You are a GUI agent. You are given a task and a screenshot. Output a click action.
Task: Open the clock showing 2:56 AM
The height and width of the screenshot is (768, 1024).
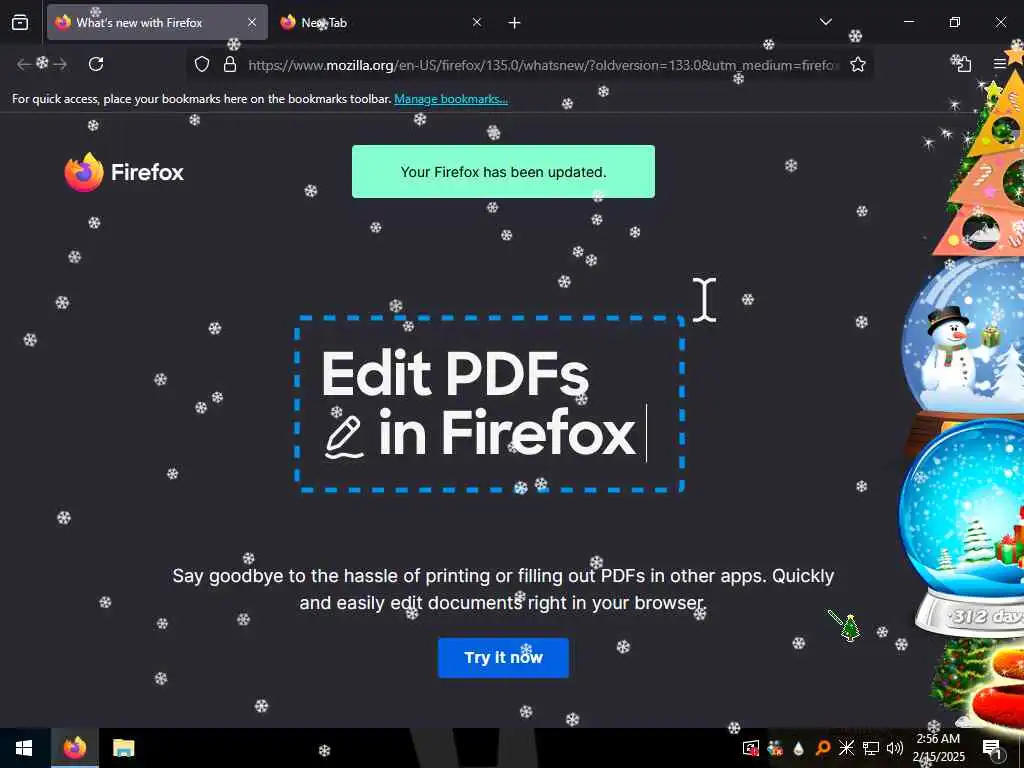938,748
